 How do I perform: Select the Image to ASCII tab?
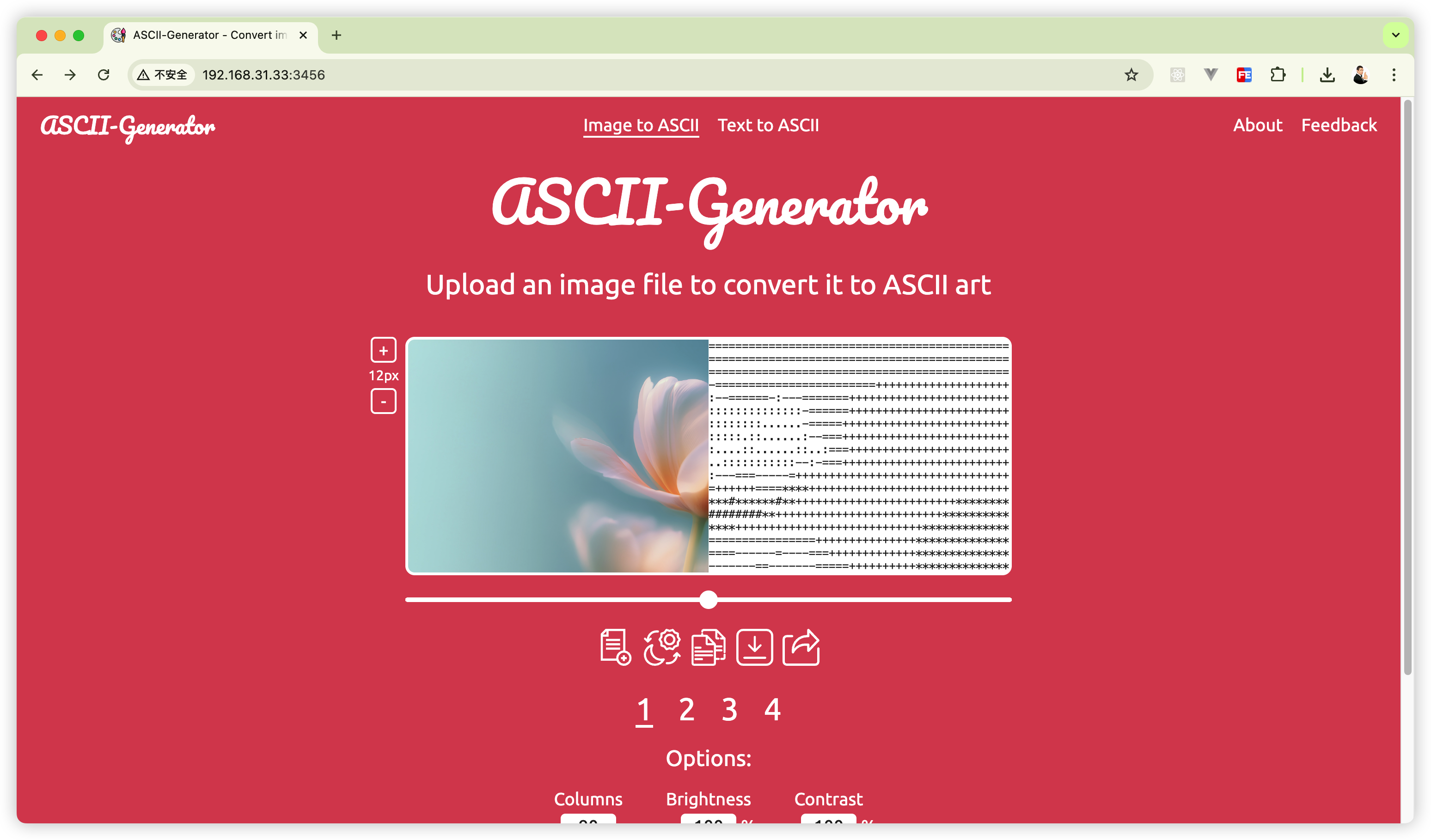tap(641, 125)
